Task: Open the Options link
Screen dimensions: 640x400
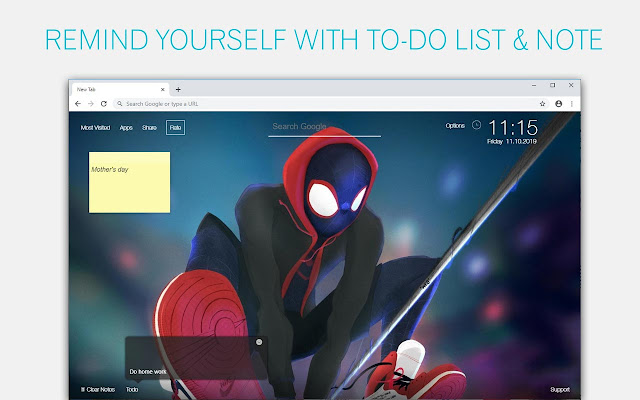Action: pyautogui.click(x=455, y=126)
